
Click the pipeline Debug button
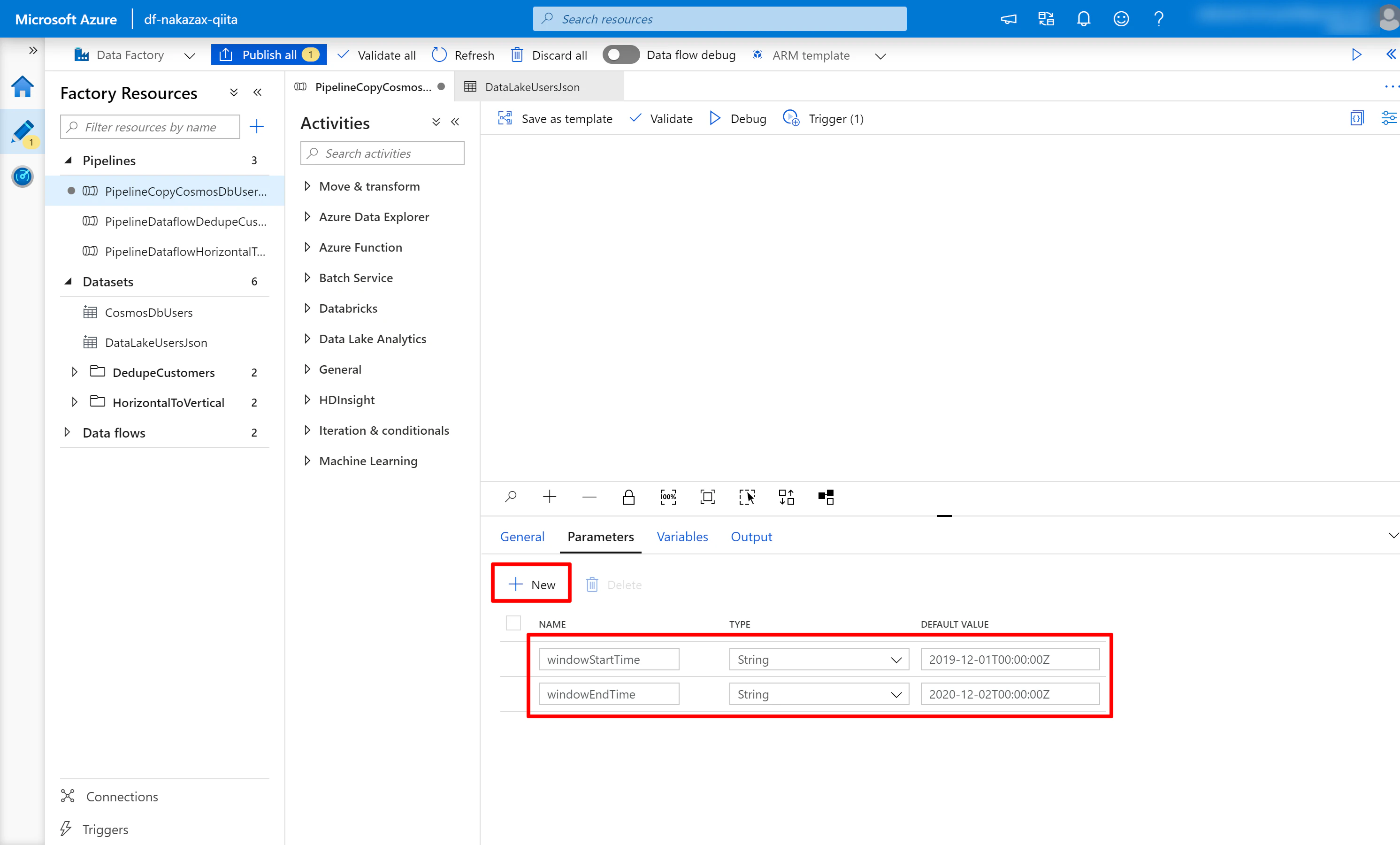tap(738, 118)
